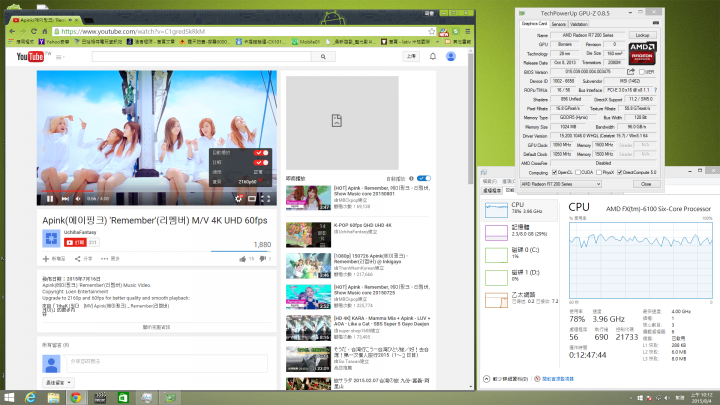Select Graphics Card tab in GPU-Z
The height and width of the screenshot is (405, 720).
point(534,23)
